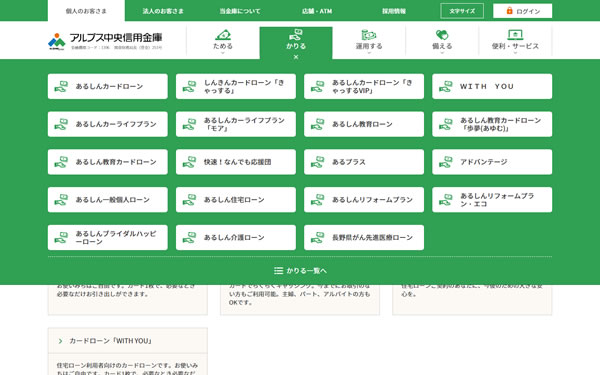Expand the 運用する dropdown arrow
This screenshot has width=600, height=375.
click(369, 53)
